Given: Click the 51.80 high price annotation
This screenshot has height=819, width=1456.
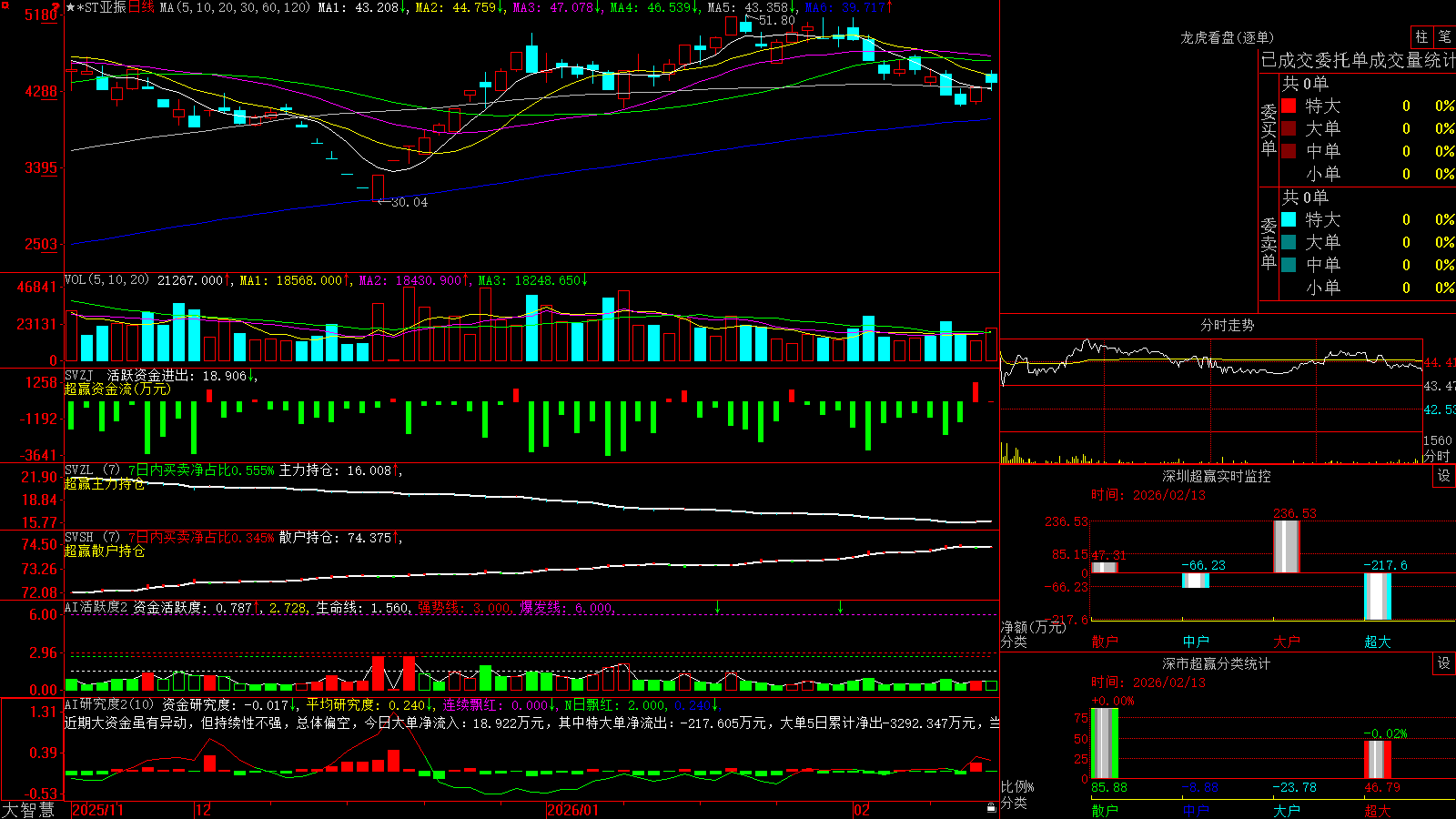Looking at the screenshot, I should [771, 20].
